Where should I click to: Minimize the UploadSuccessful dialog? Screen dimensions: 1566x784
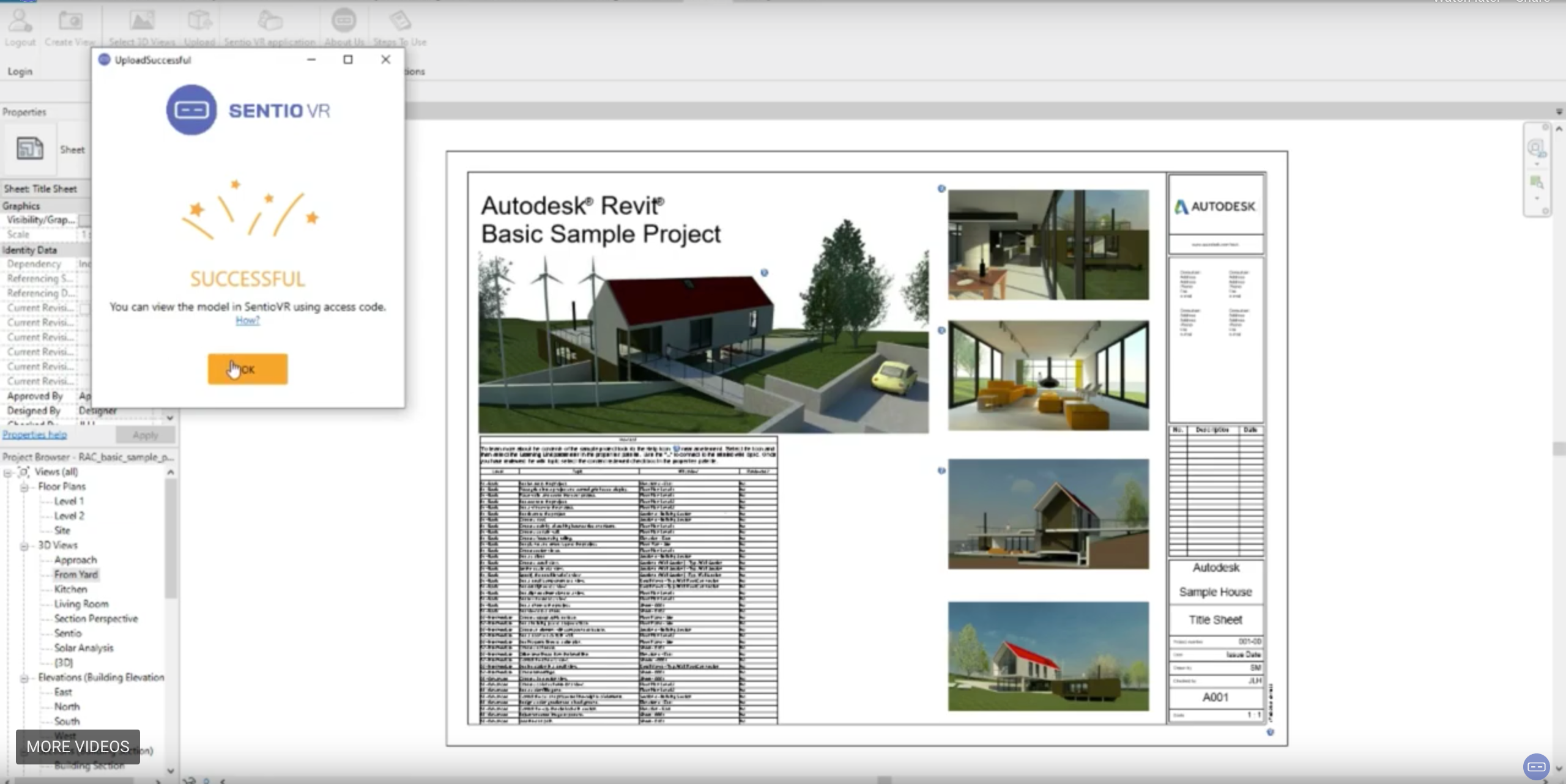click(x=311, y=59)
